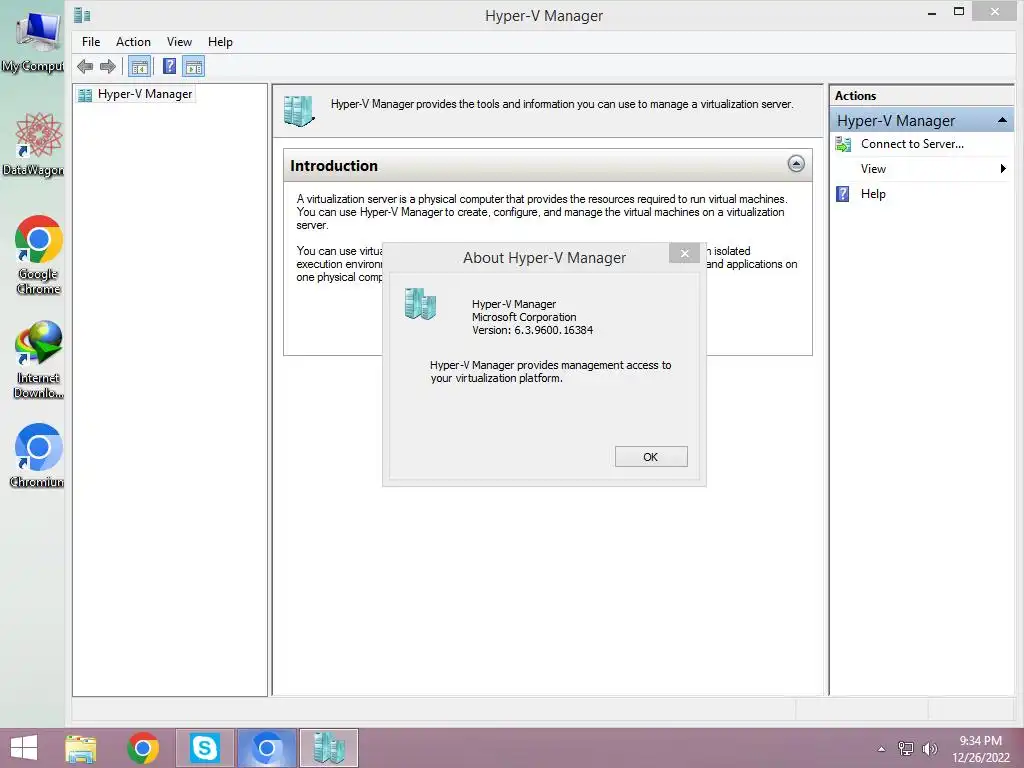Click the Help toolbar icon with question mark
This screenshot has height=768, width=1024.
pos(169,66)
